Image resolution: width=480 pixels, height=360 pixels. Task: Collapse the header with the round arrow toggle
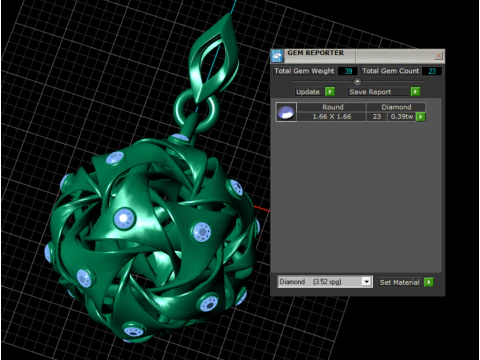point(357,81)
